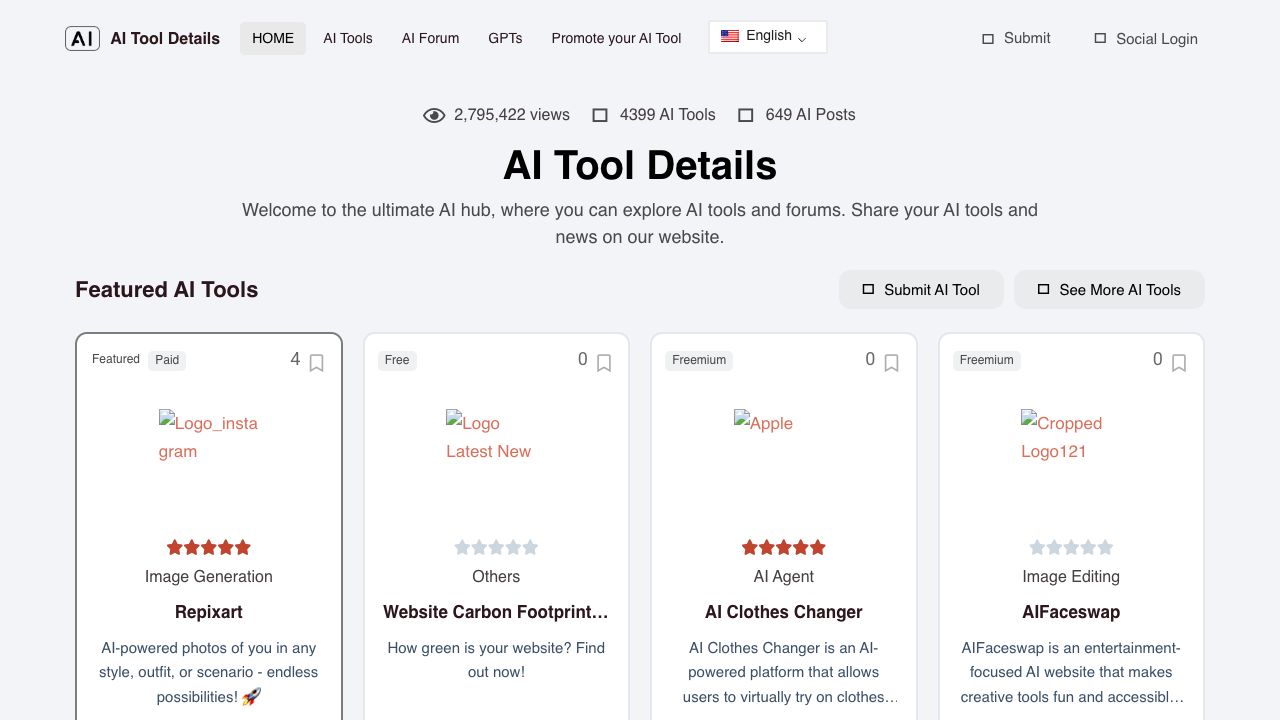Open Promote your AI Tool link
This screenshot has height=720, width=1280.
tap(616, 38)
